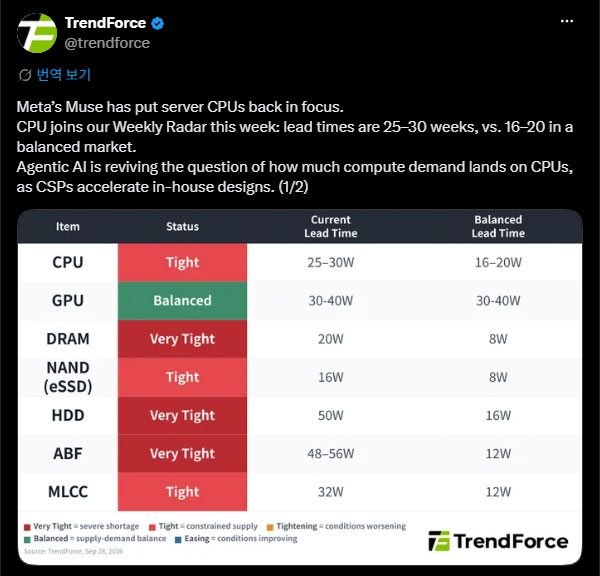Click the Very Tight red legend swatch
The width and height of the screenshot is (600, 576).
pyautogui.click(x=27, y=527)
